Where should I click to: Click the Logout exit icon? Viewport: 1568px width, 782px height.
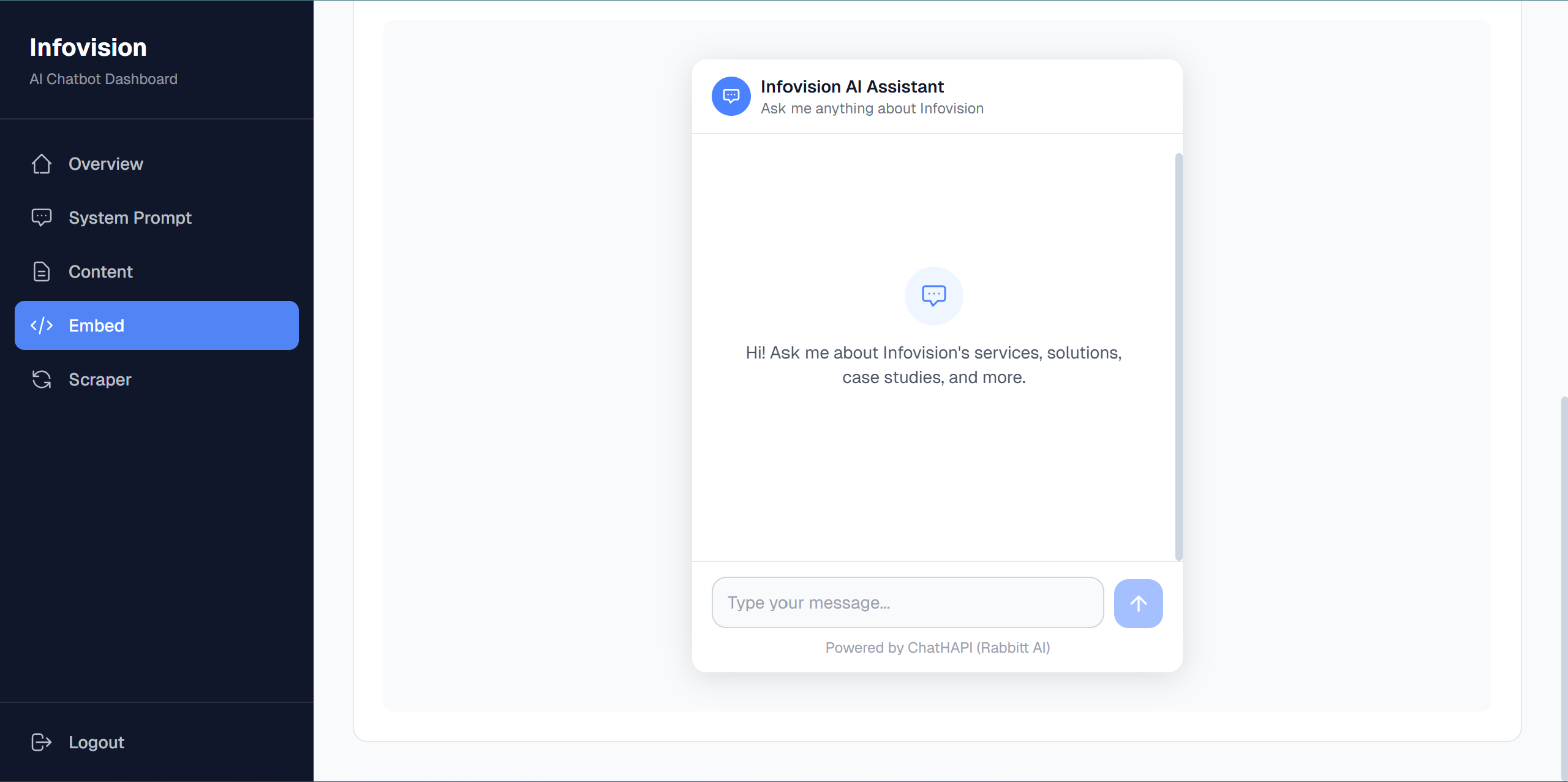(42, 742)
